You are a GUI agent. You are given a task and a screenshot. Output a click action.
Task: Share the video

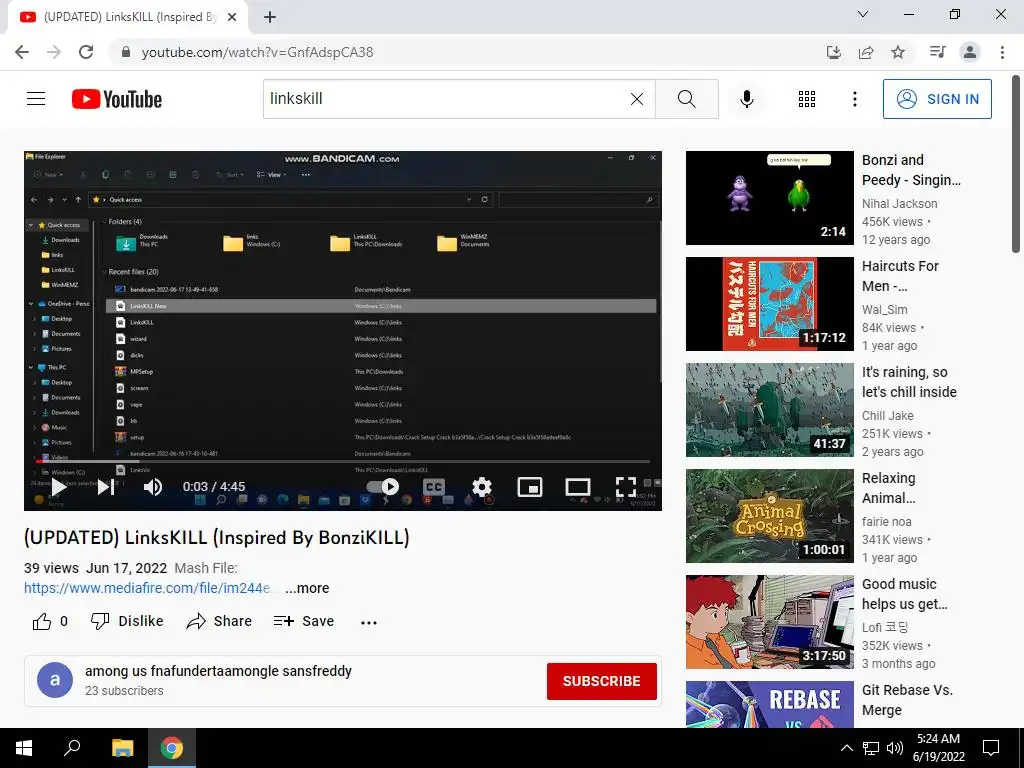tap(219, 621)
